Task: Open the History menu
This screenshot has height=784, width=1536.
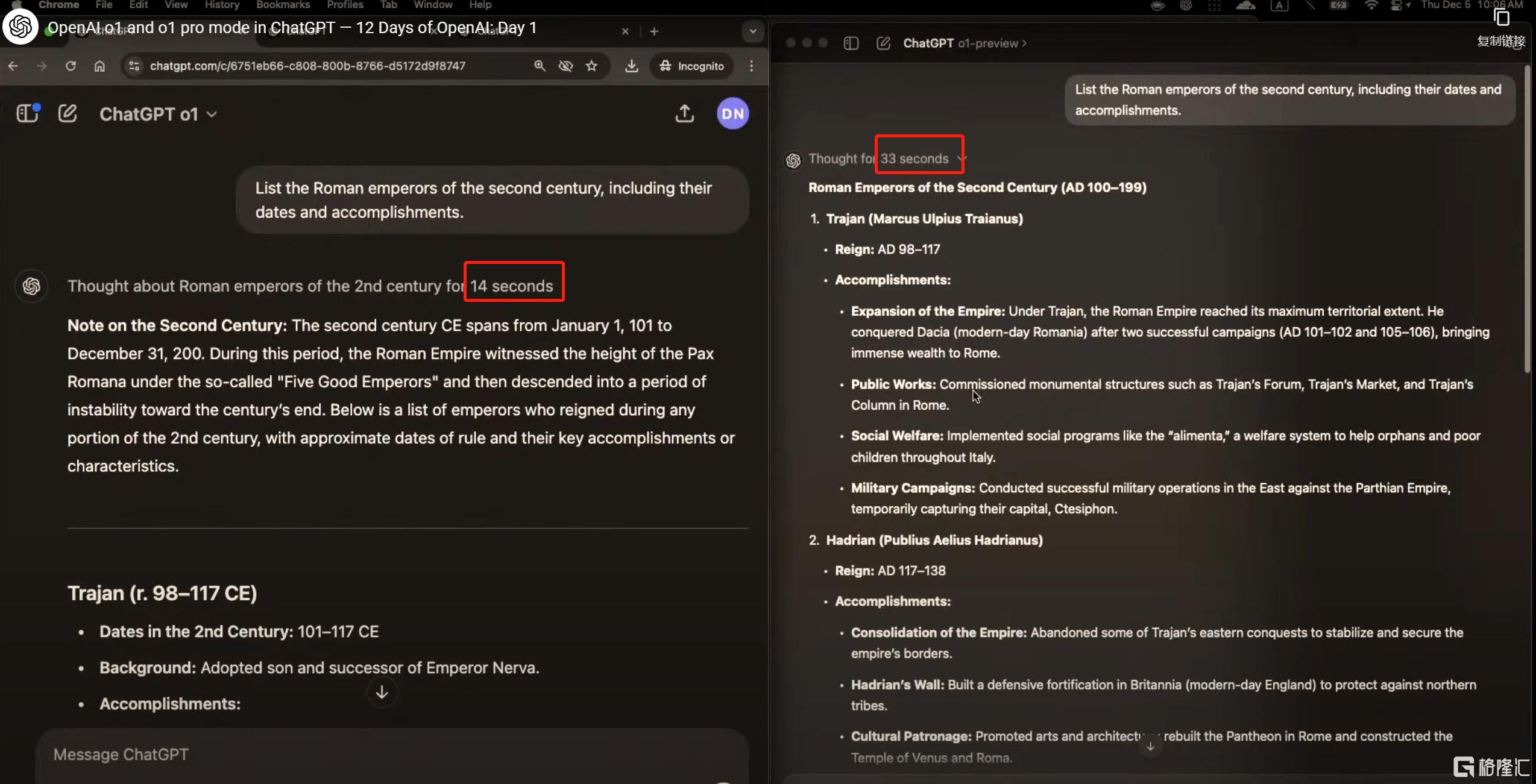Action: pyautogui.click(x=222, y=5)
